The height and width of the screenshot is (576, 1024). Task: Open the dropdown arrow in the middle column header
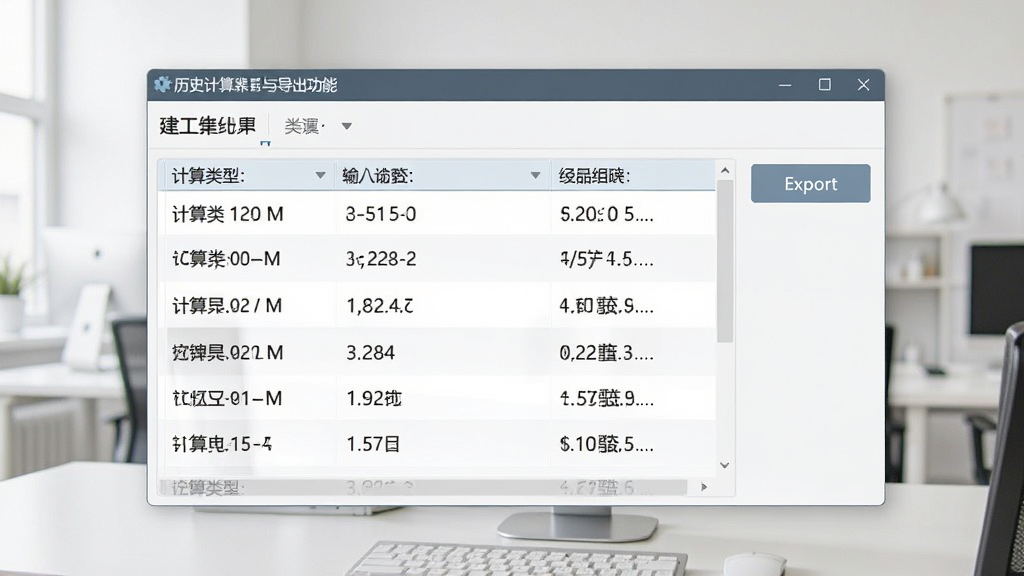(x=536, y=175)
